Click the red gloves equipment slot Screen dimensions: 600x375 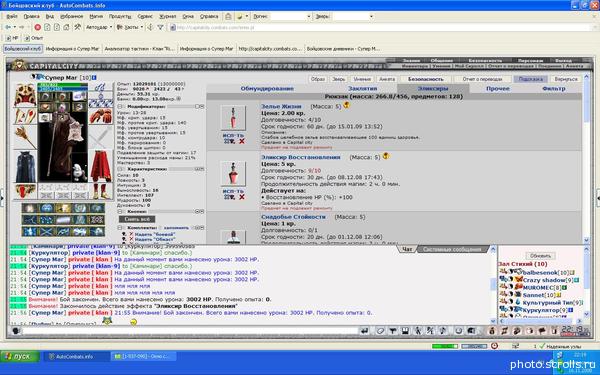point(101,116)
